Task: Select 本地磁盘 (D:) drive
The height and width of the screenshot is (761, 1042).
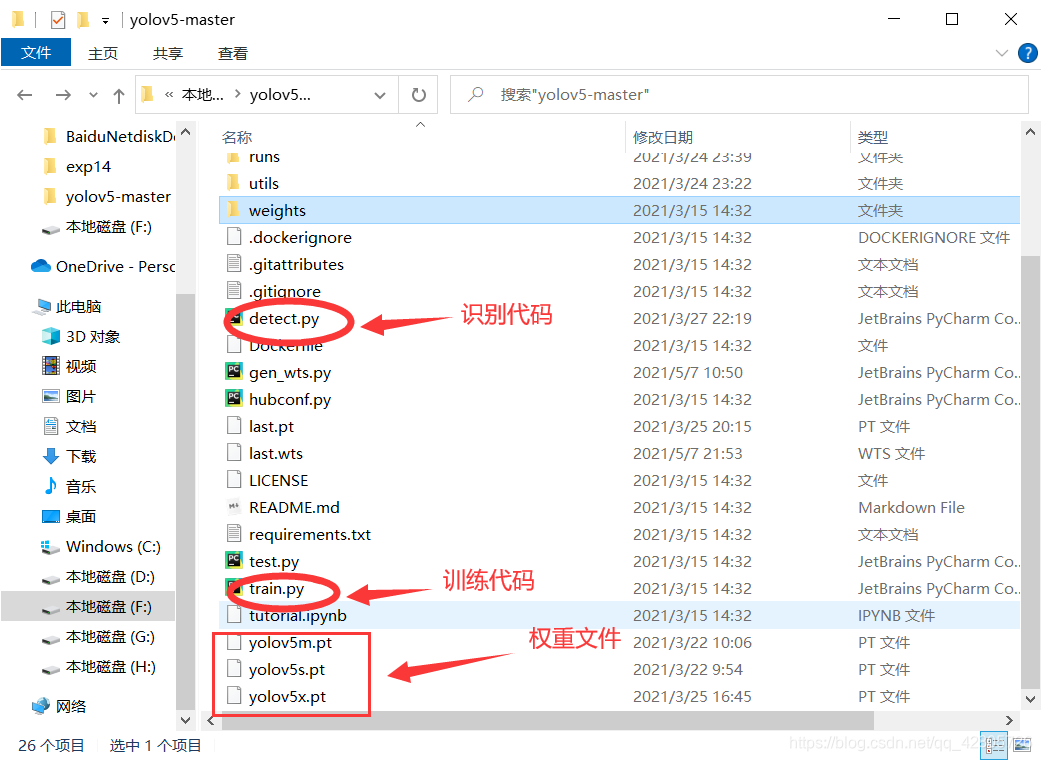Action: tap(98, 577)
